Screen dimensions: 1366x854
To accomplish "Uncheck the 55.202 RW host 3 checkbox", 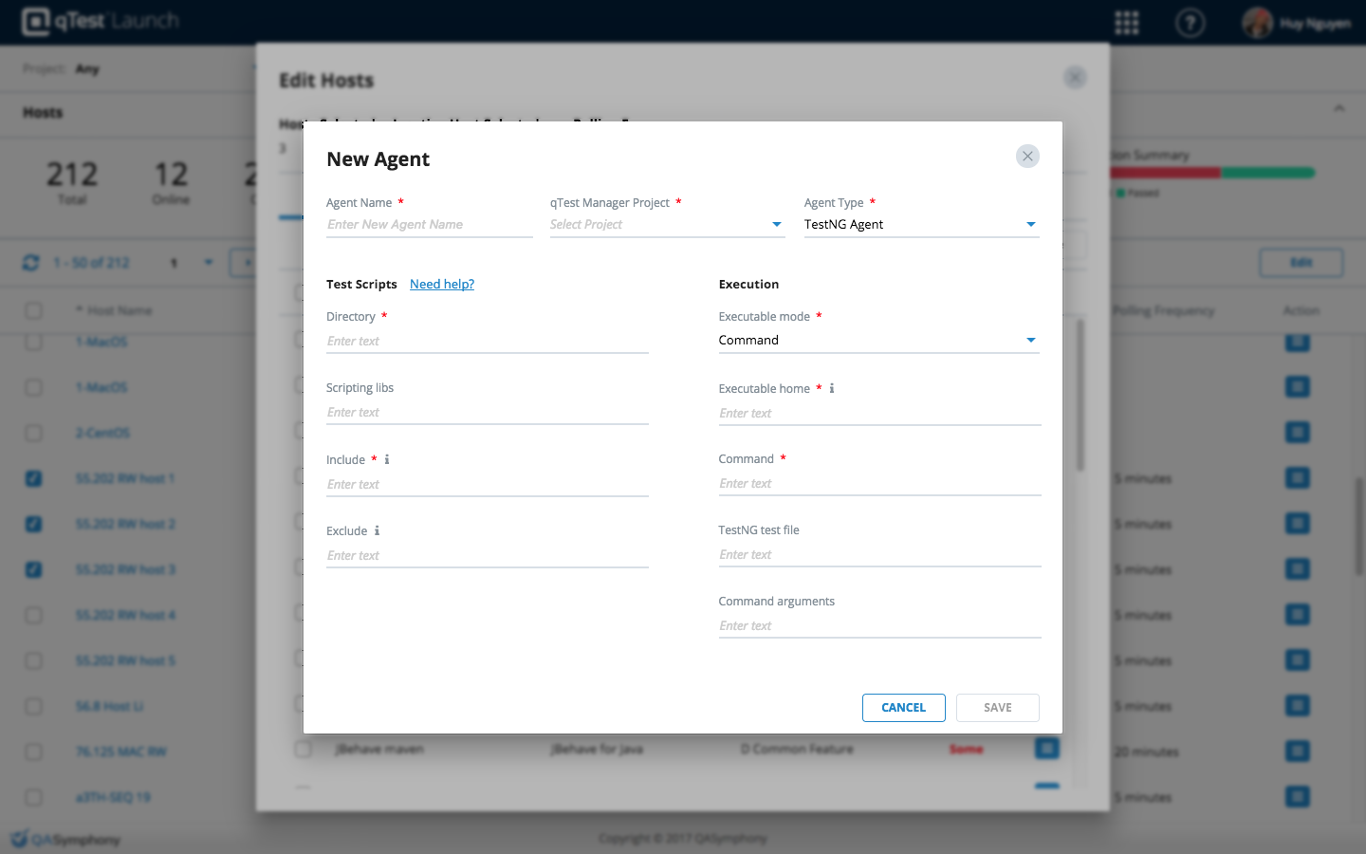I will click(34, 570).
